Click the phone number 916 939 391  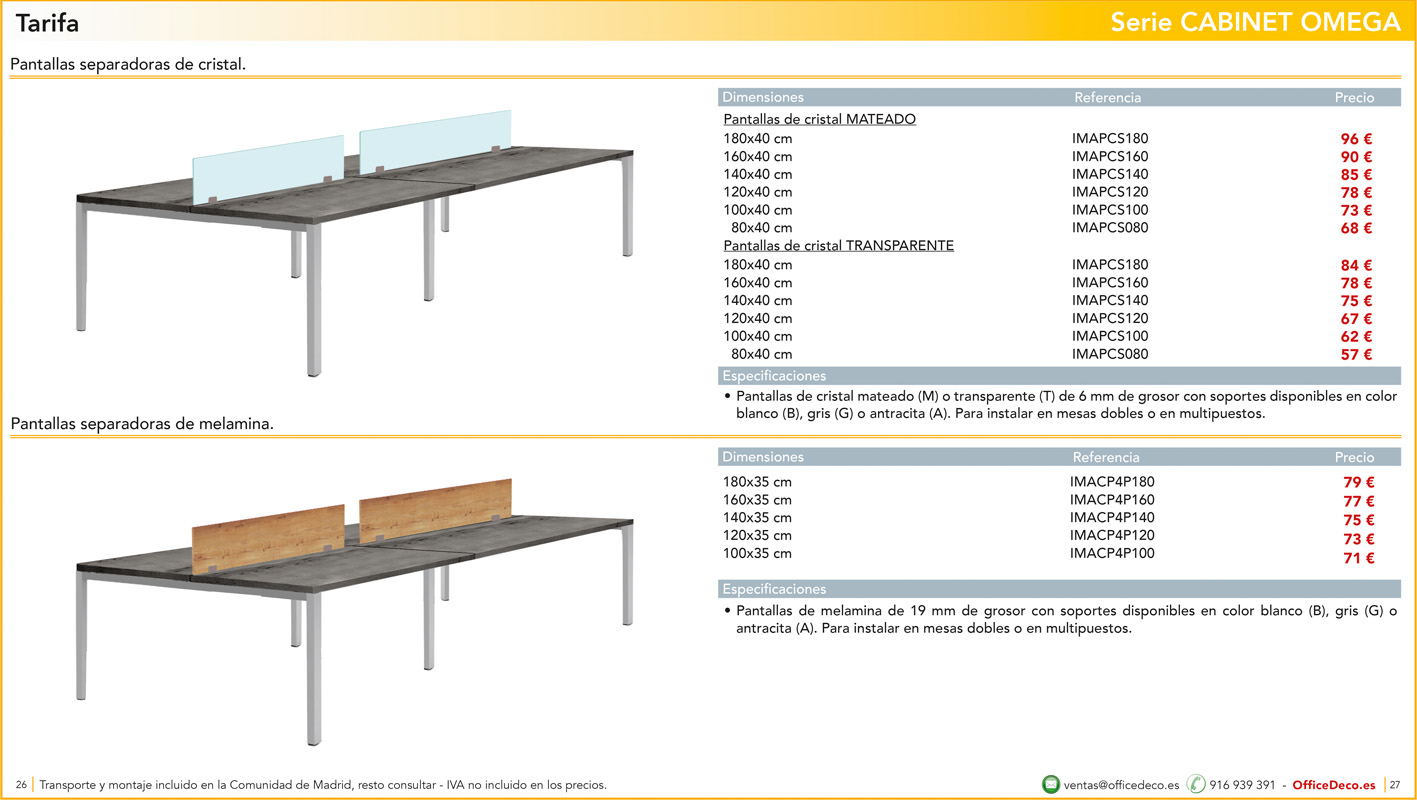tap(1243, 785)
